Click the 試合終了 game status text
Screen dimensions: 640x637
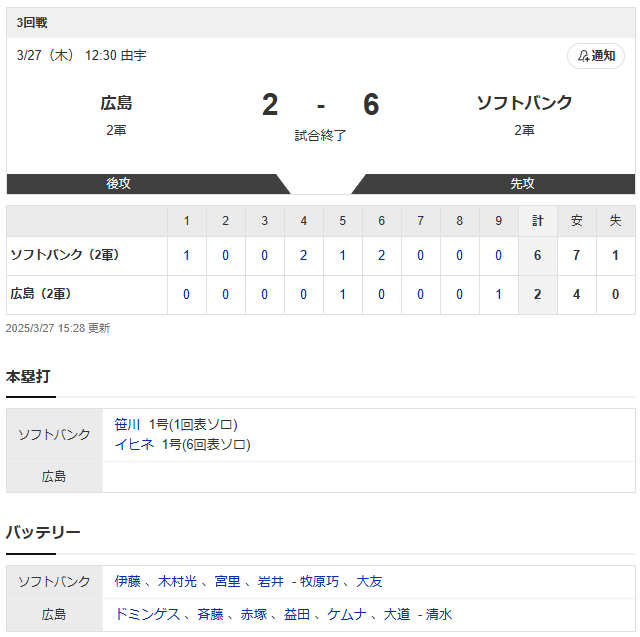pyautogui.click(x=320, y=135)
